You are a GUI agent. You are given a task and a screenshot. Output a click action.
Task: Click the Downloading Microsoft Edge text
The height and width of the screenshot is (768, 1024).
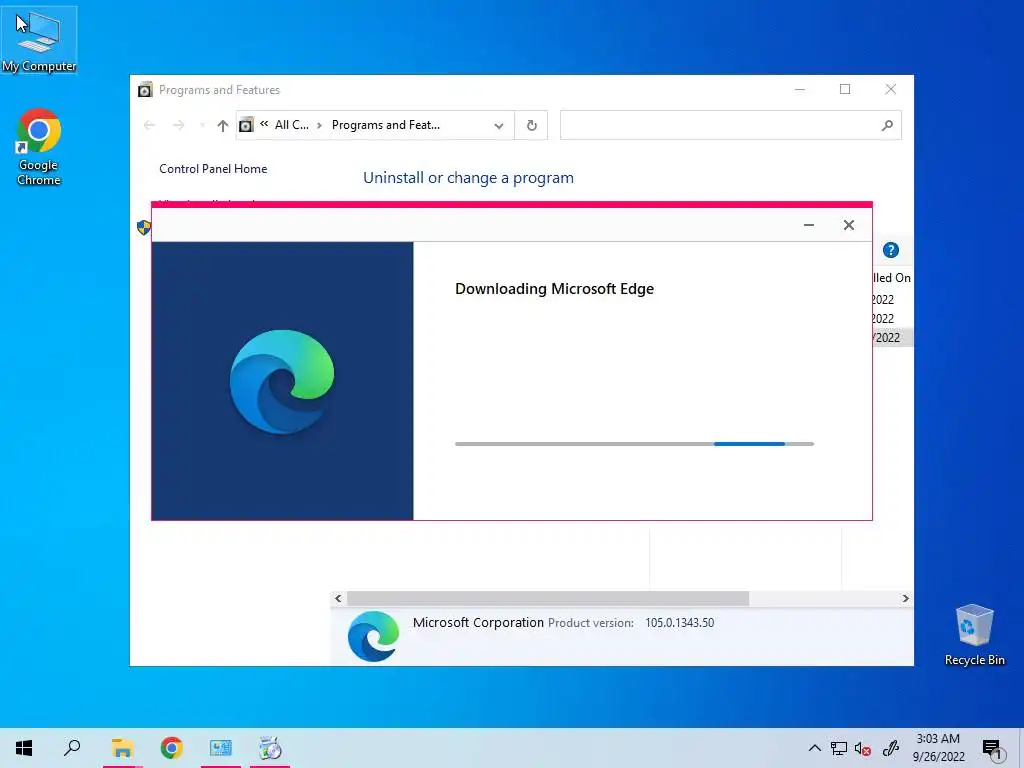click(x=554, y=289)
